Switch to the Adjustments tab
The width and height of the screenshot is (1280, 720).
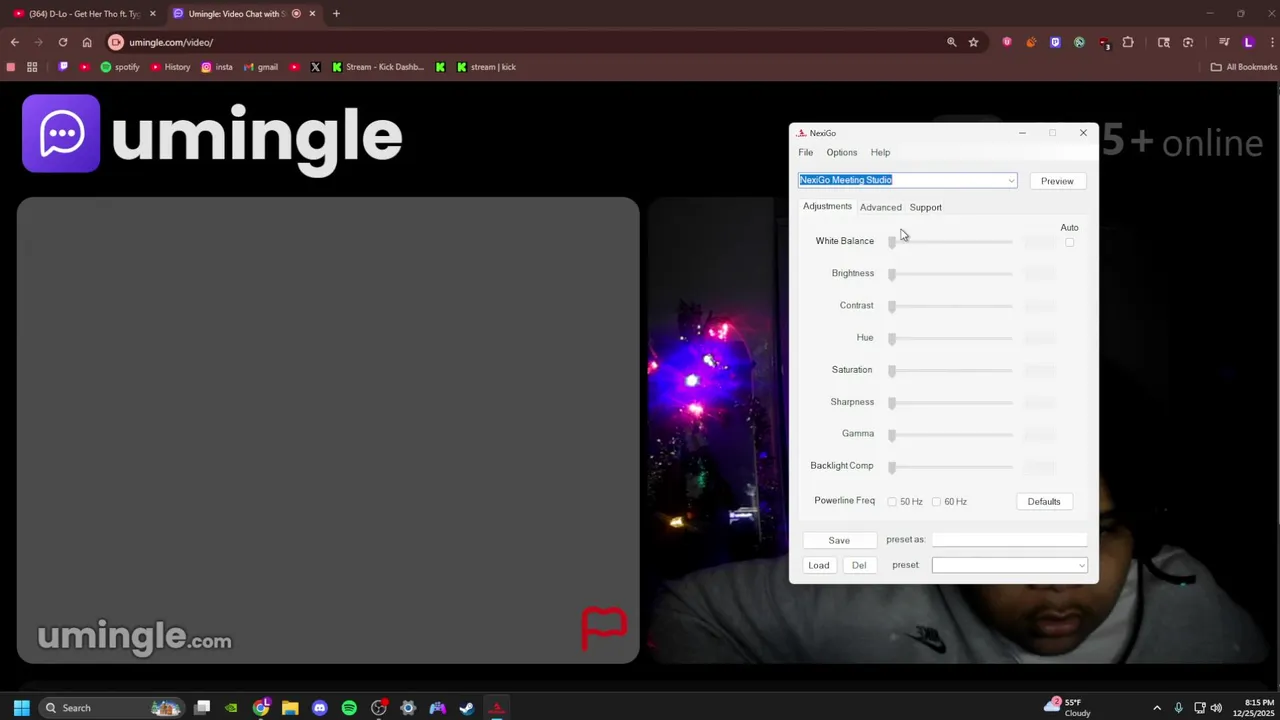pos(827,206)
